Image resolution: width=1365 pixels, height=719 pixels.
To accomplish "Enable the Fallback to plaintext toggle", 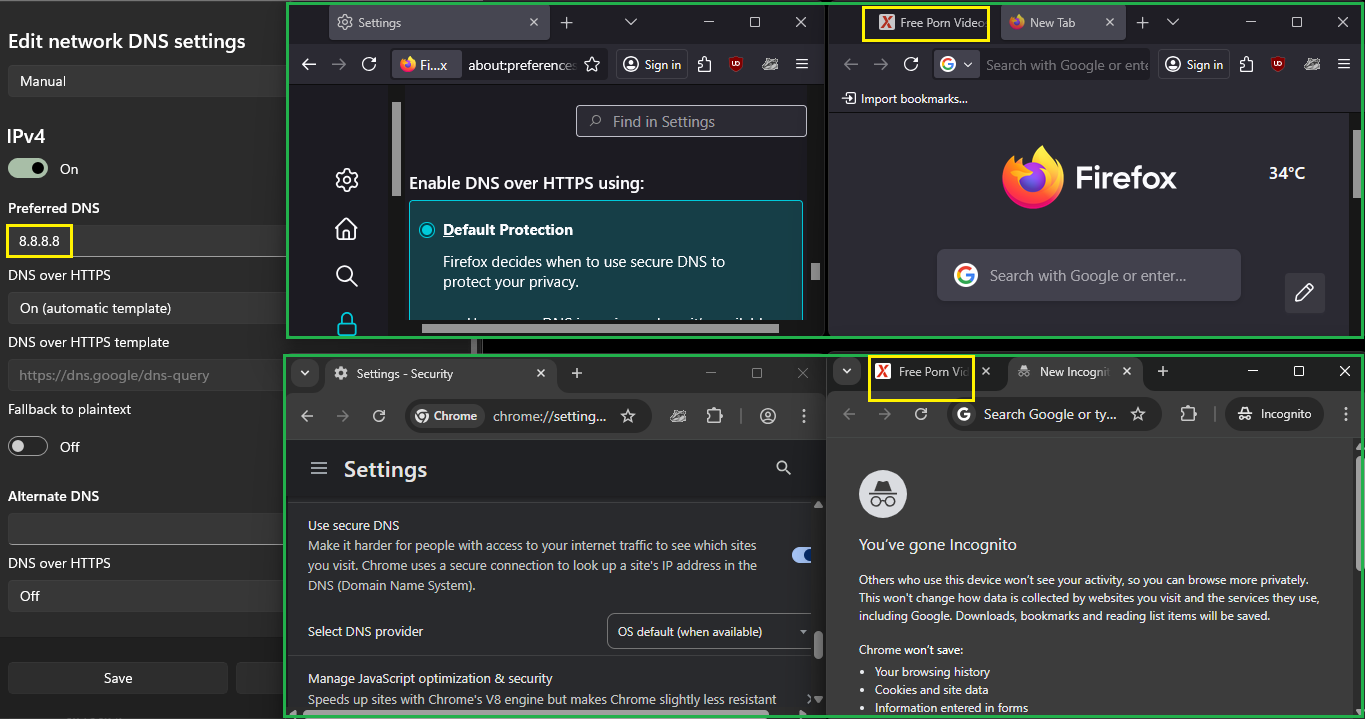I will pos(28,446).
